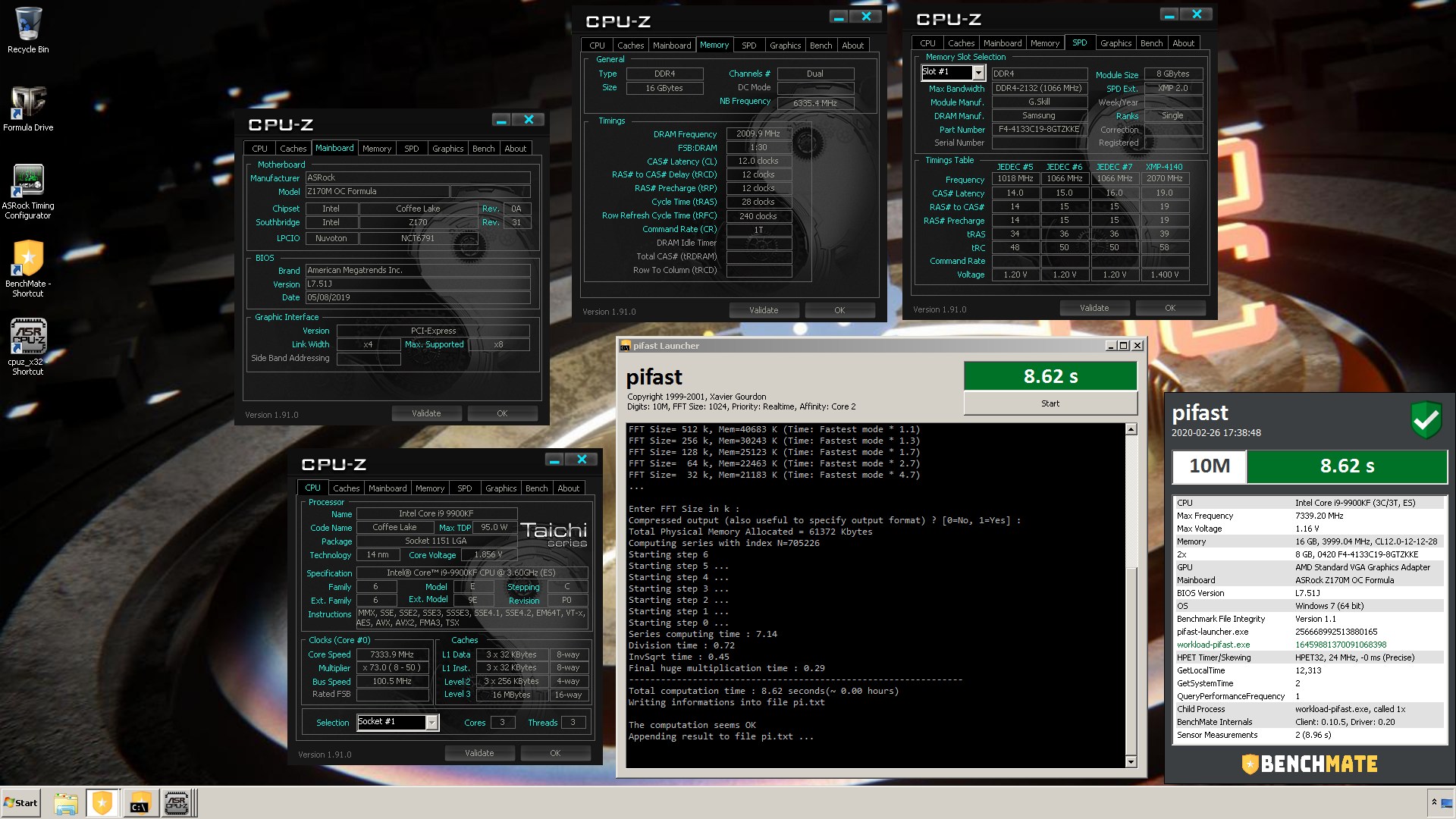Screen dimensions: 1456x819
Task: Switch to Caches tab in Mainboard window
Action: point(293,149)
